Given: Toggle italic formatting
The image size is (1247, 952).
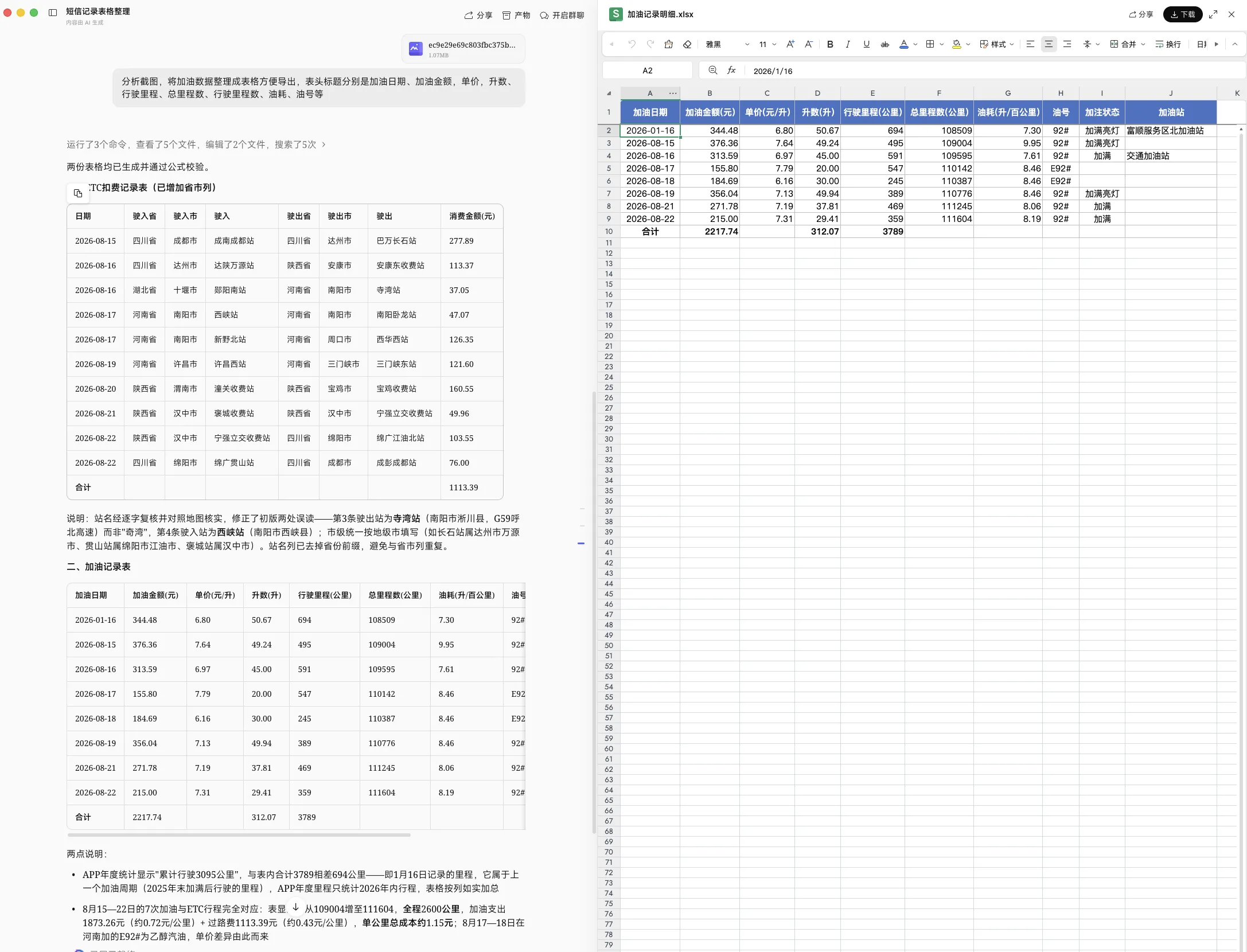Looking at the screenshot, I should click(848, 44).
